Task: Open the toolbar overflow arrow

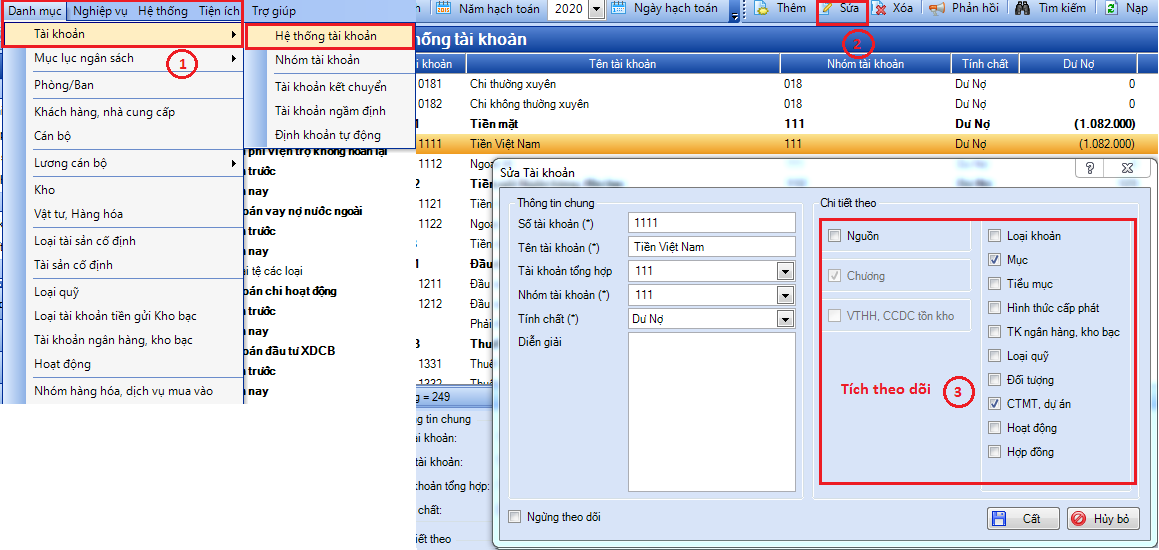Action: (x=734, y=14)
